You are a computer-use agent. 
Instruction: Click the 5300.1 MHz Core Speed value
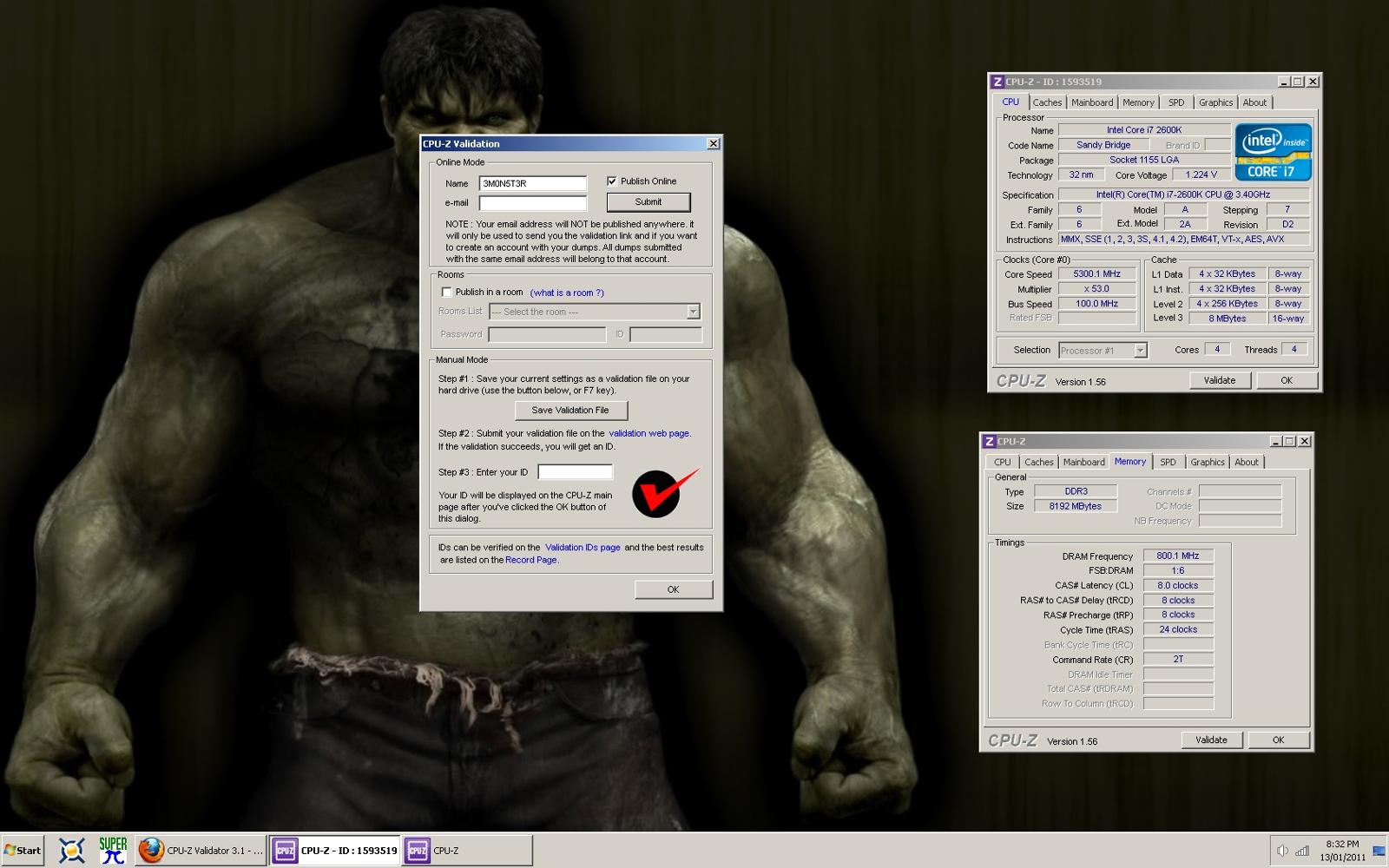(x=1097, y=274)
